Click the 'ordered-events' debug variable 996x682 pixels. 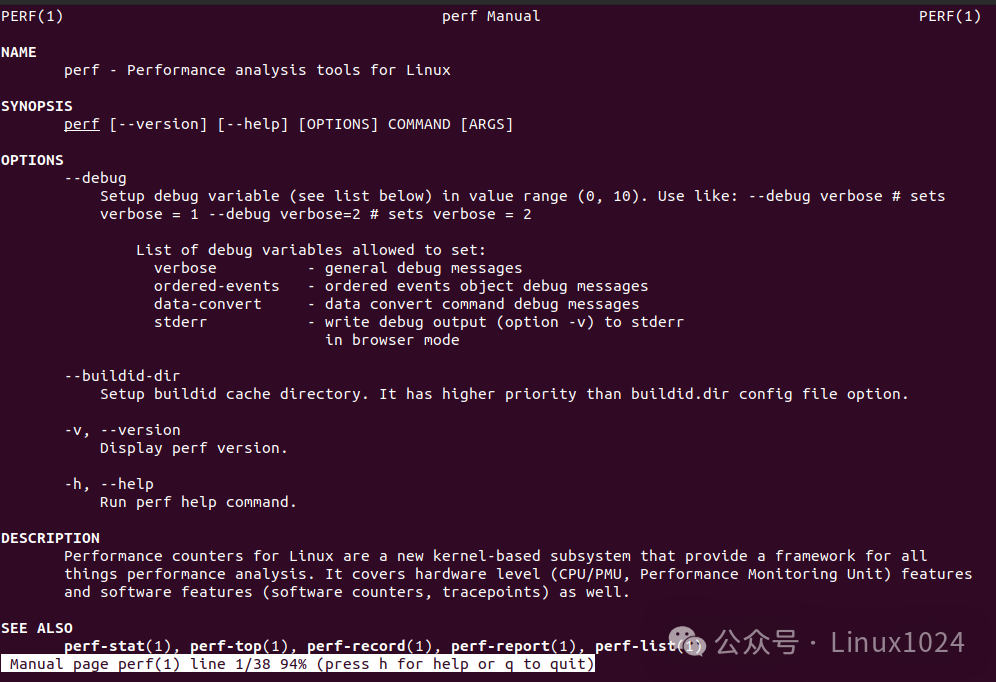[x=217, y=286]
